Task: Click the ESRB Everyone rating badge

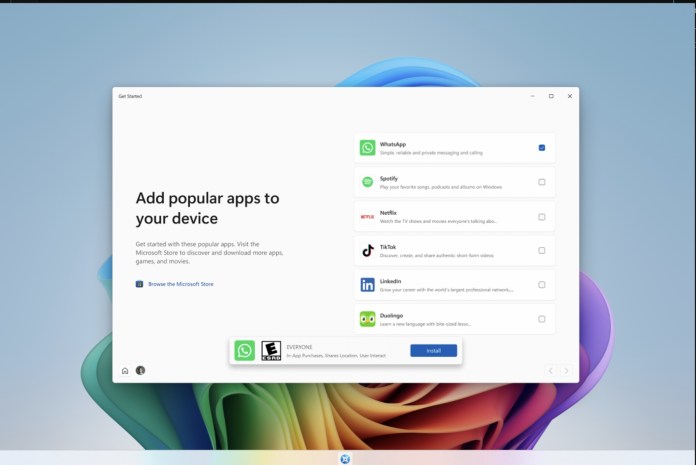Action: pos(271,351)
